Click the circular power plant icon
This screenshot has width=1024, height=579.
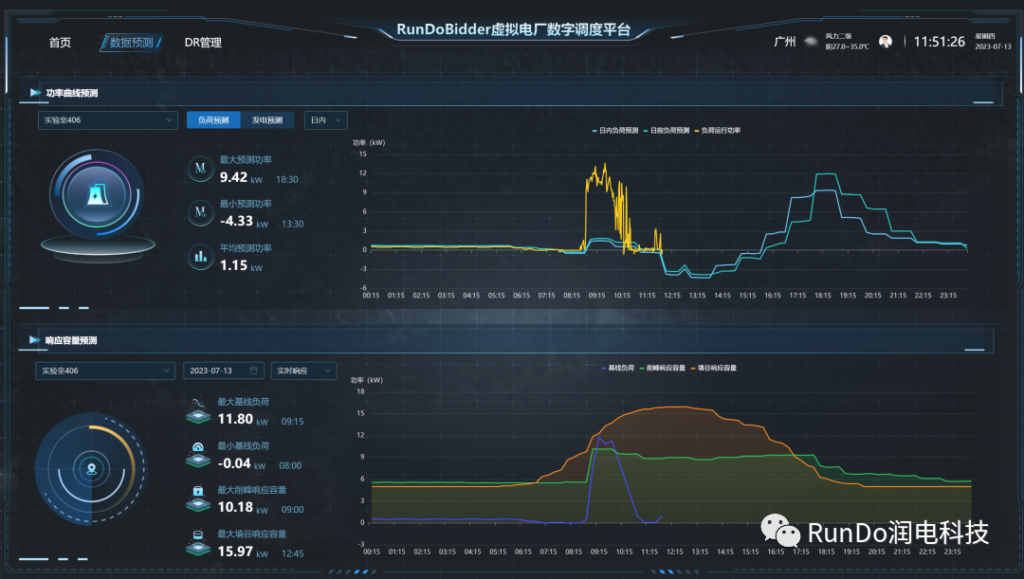pyautogui.click(x=97, y=195)
